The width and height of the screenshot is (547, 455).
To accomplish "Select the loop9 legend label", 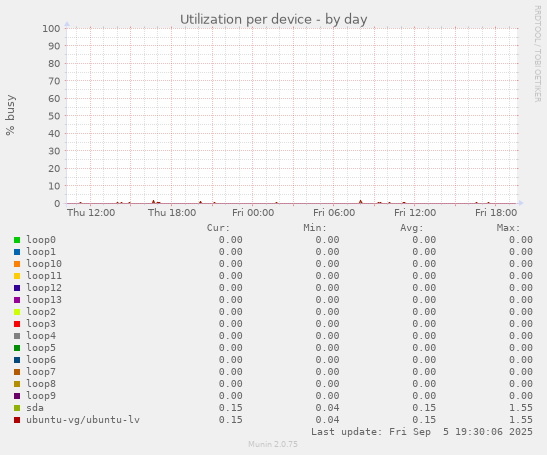I will pyautogui.click(x=41, y=396).
